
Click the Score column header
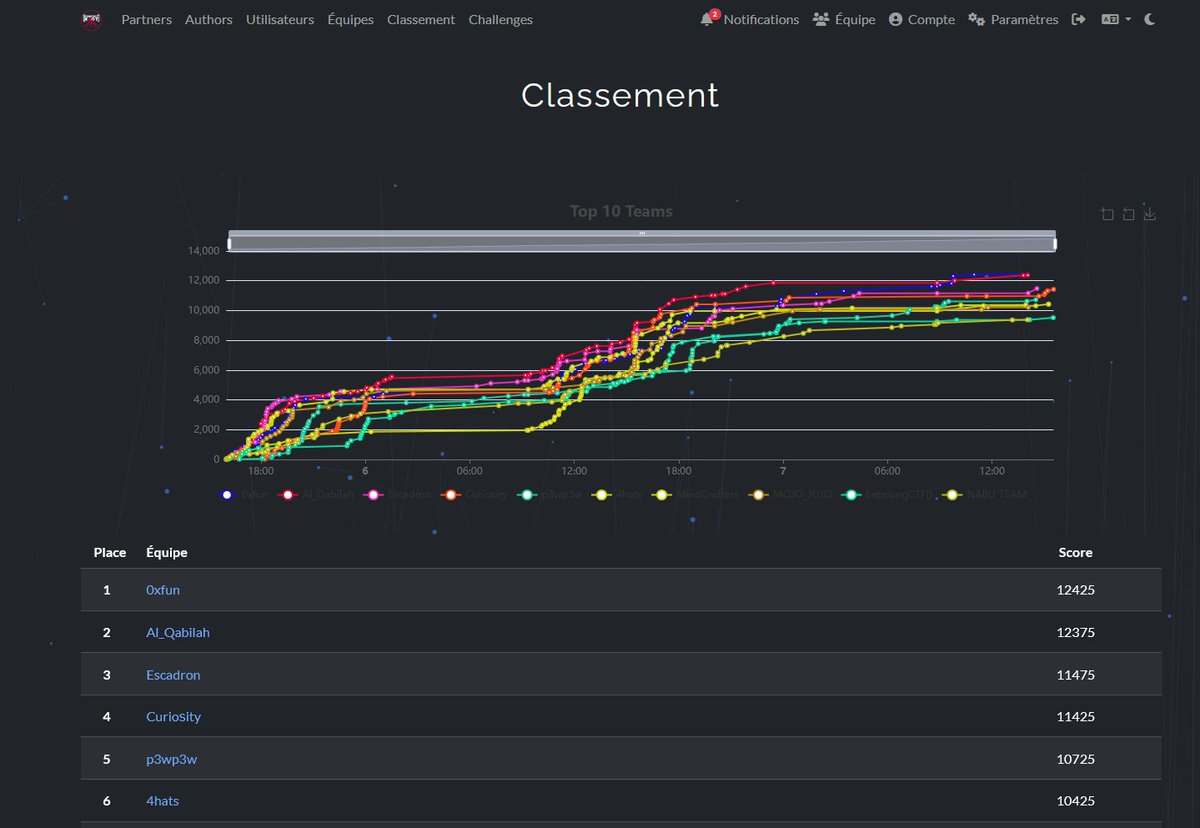[x=1075, y=552]
